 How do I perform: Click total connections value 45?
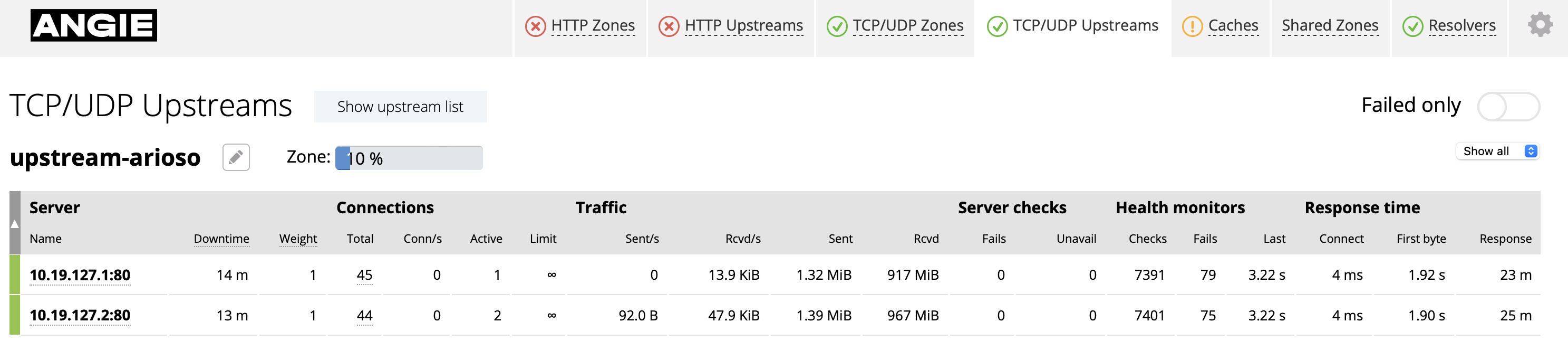pos(364,276)
